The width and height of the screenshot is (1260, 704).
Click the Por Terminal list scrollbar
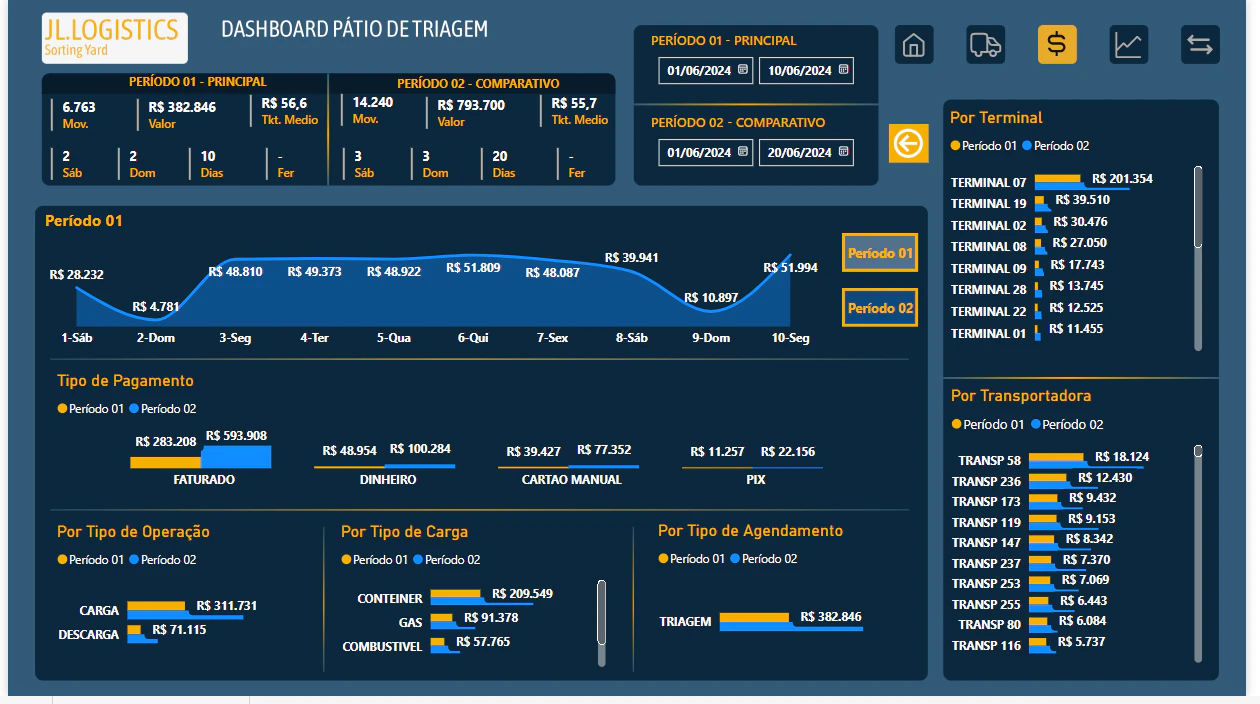pyautogui.click(x=1198, y=207)
